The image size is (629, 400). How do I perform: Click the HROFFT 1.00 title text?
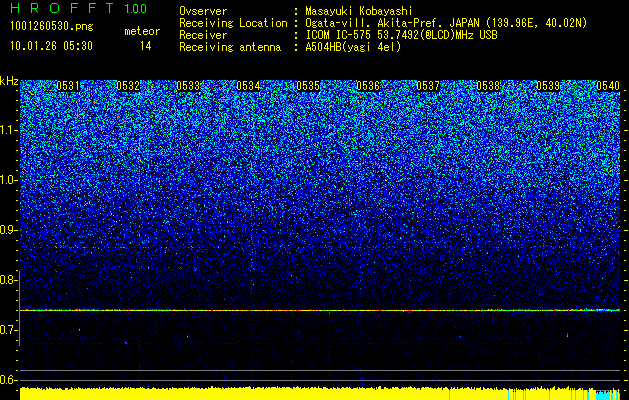(78, 8)
